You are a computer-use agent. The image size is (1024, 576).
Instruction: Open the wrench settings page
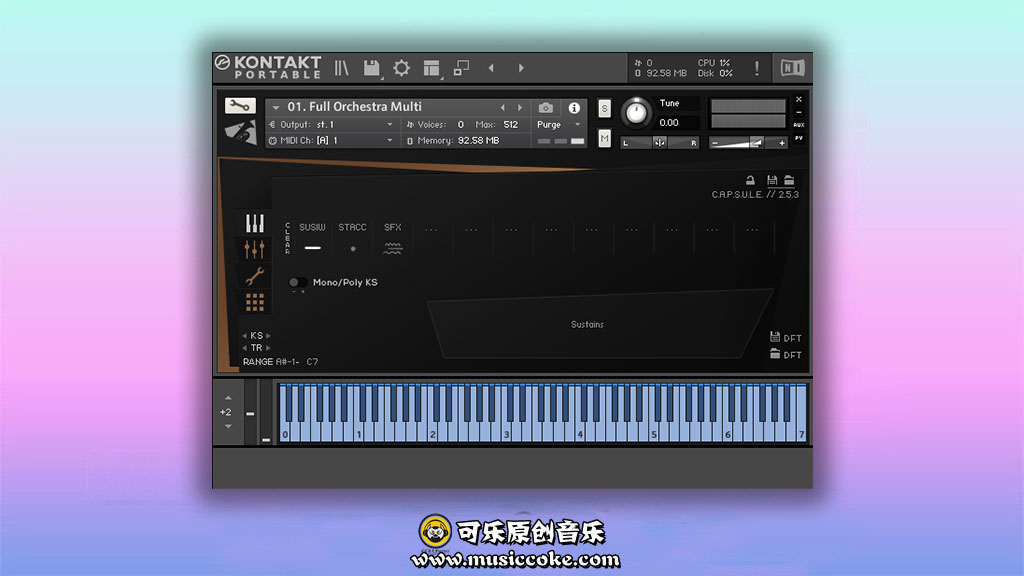click(x=255, y=276)
